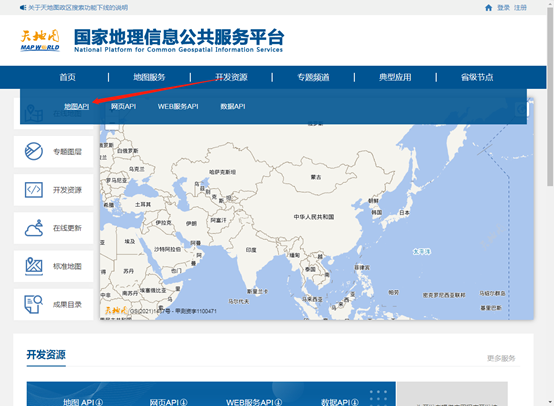554x406 pixels.
Task: Open the 天地图 MapWorld logo
Action: tap(40, 41)
